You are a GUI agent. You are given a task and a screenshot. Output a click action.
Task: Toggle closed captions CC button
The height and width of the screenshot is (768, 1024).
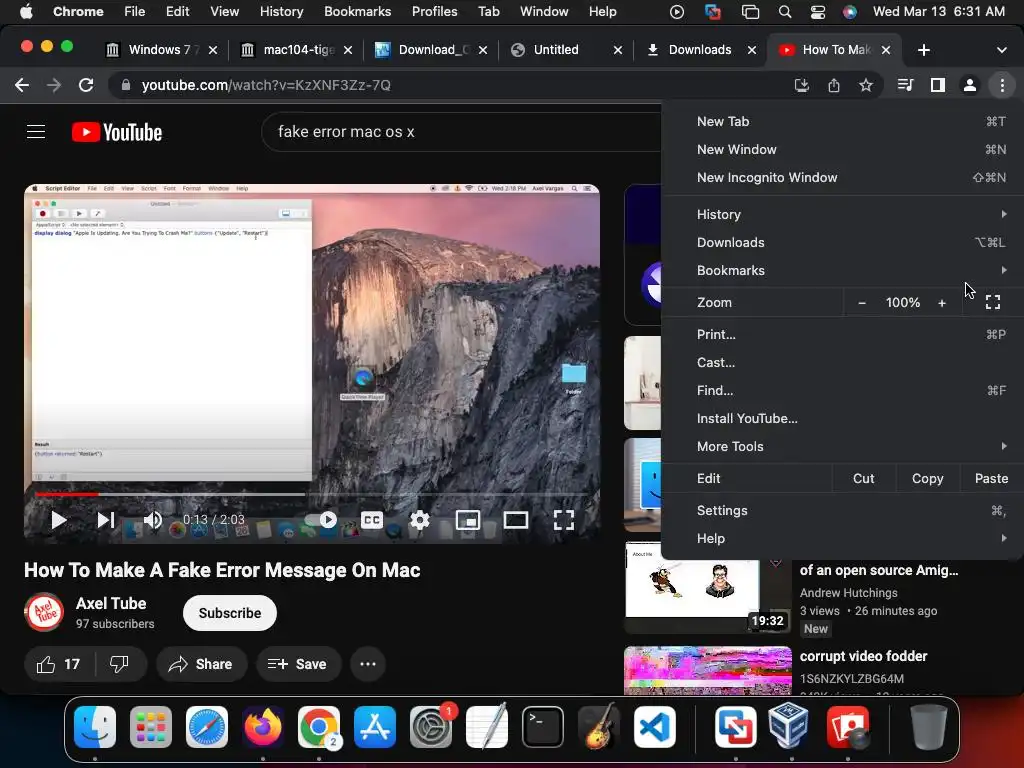[372, 520]
